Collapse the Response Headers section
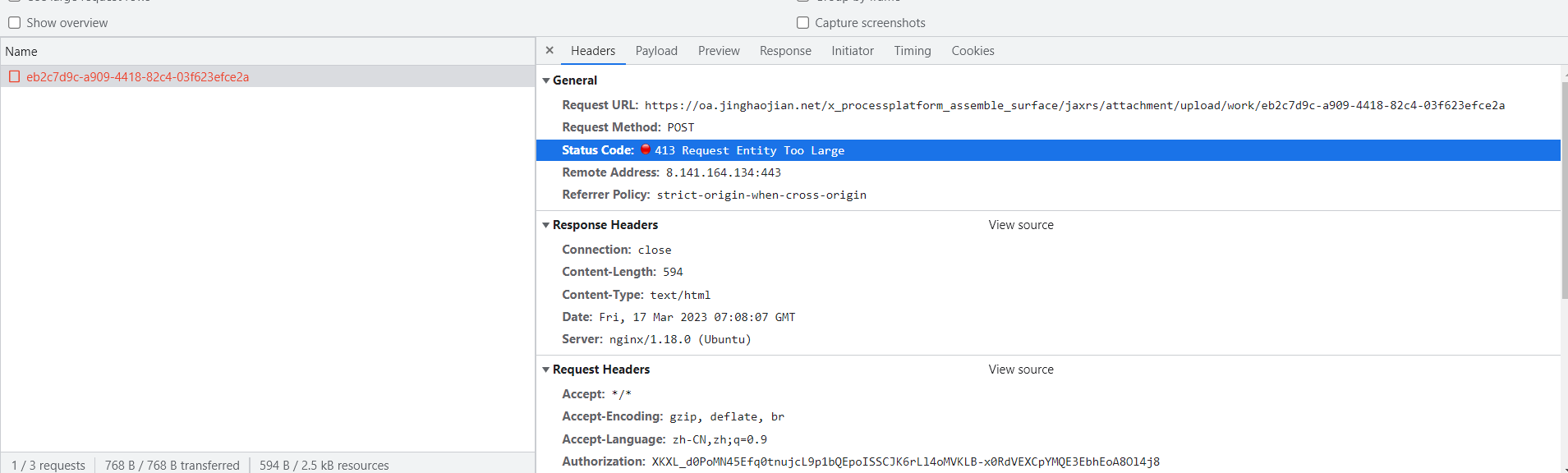 (x=546, y=225)
